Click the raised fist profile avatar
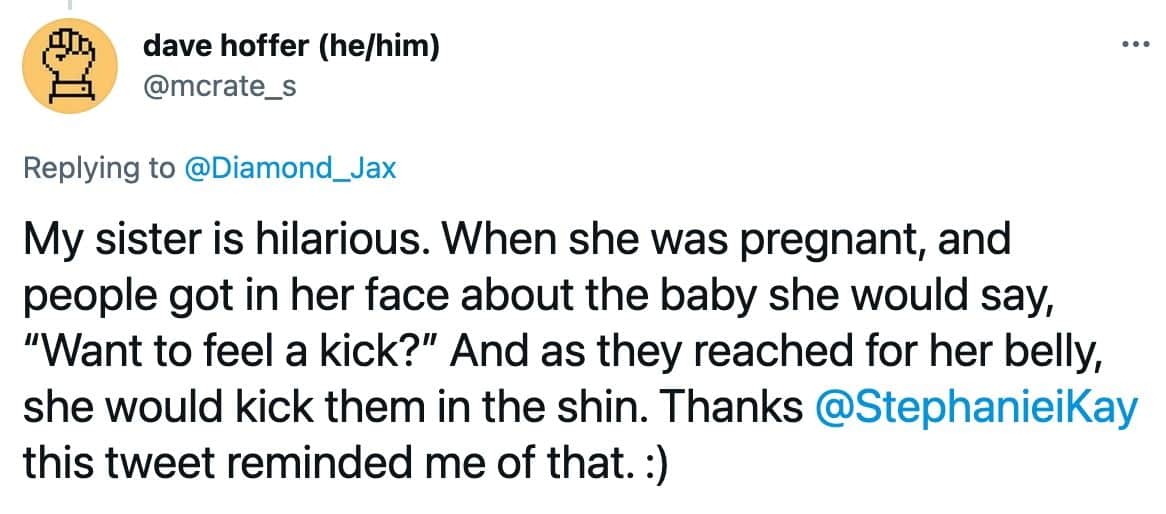The image size is (1166, 514). pos(68,65)
